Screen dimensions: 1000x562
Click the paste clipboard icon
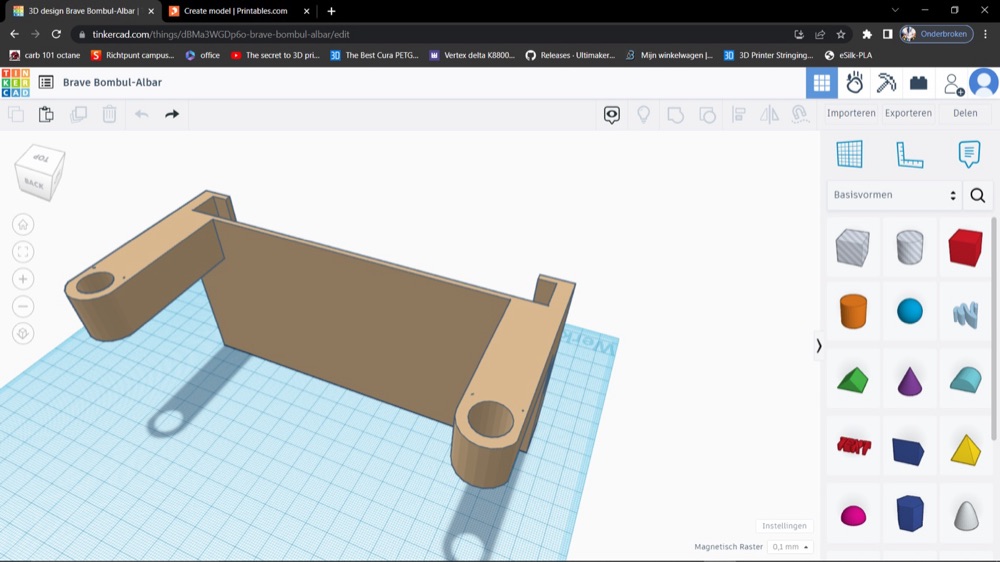46,114
